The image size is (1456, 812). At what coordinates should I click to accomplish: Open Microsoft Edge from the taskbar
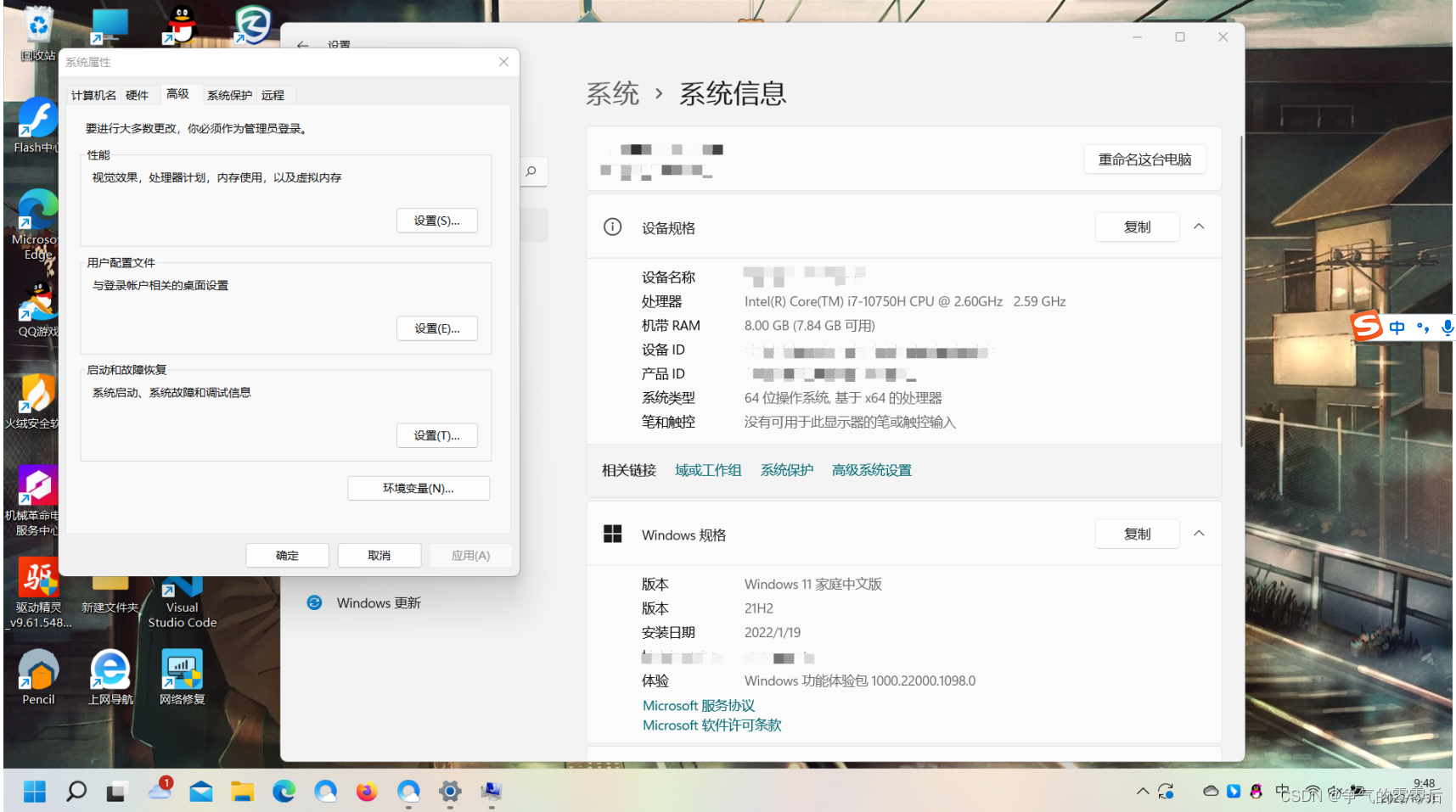pos(284,791)
